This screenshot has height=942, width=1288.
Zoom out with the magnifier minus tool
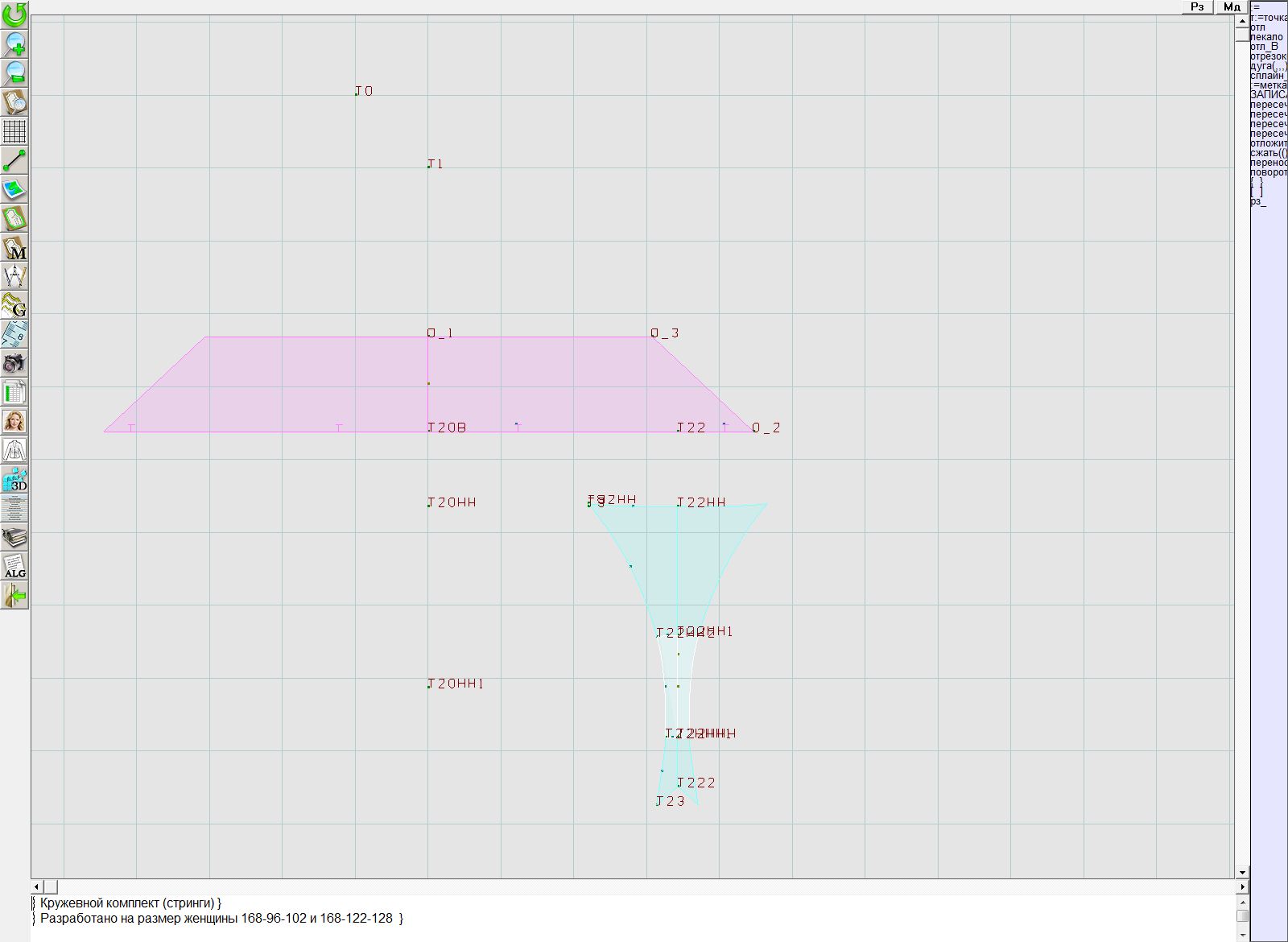[14, 72]
